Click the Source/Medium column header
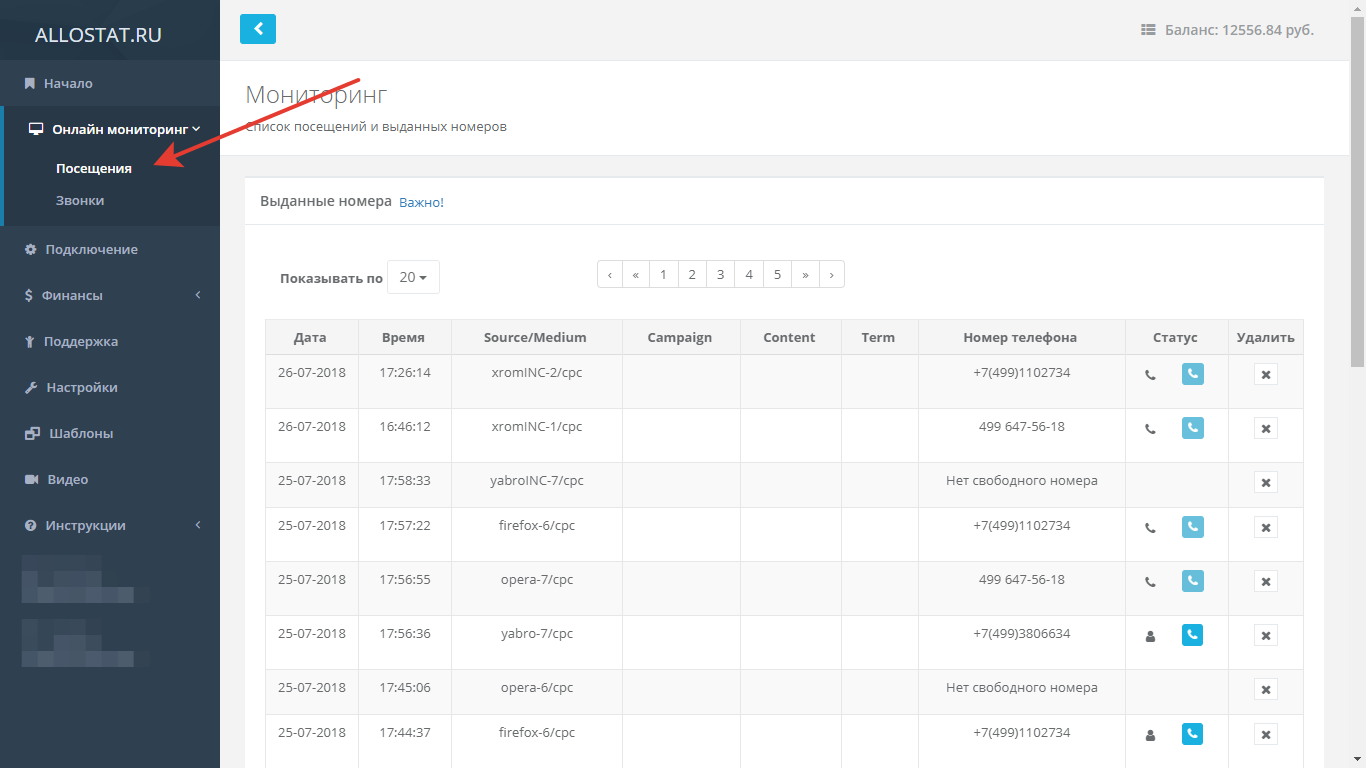This screenshot has width=1366, height=768. click(535, 337)
